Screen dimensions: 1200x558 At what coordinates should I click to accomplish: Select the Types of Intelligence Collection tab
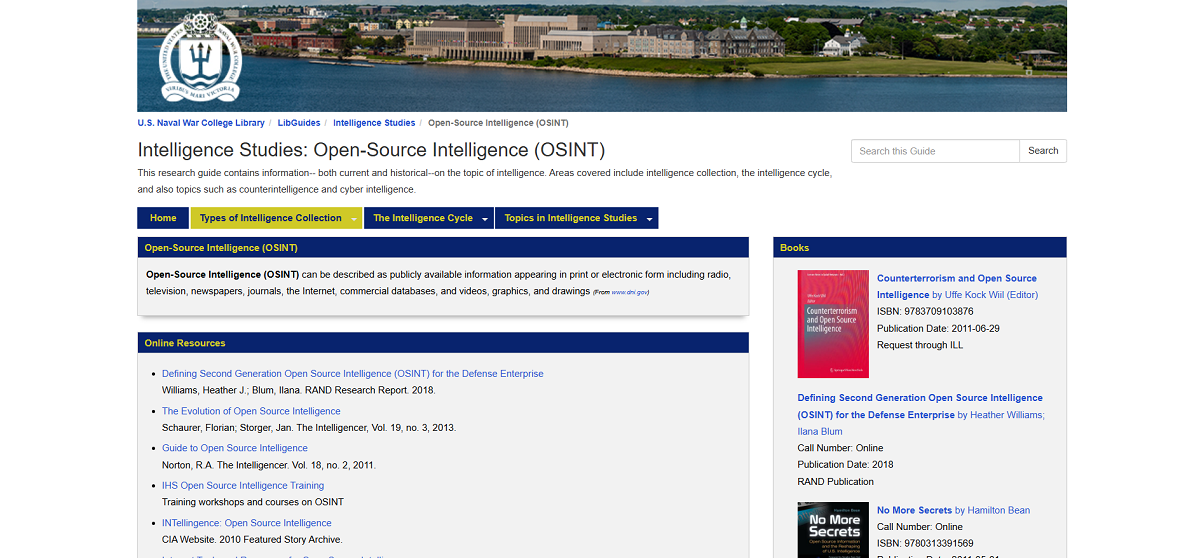pos(270,218)
